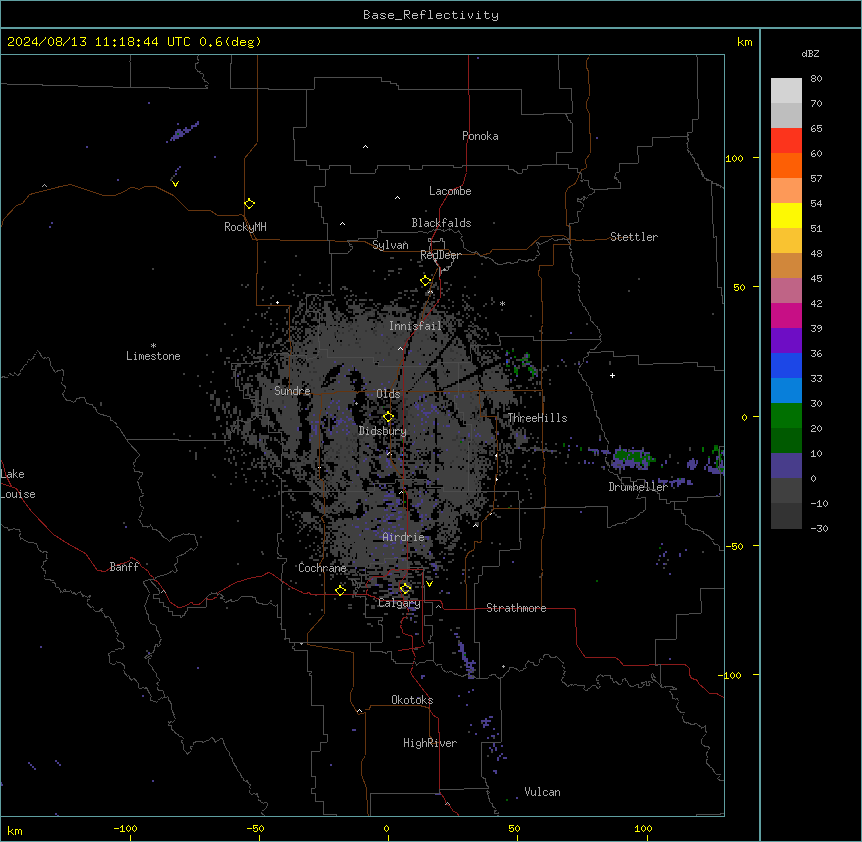Click yellow diamond marker below Cochrane
The height and width of the screenshot is (842, 862).
click(x=340, y=590)
